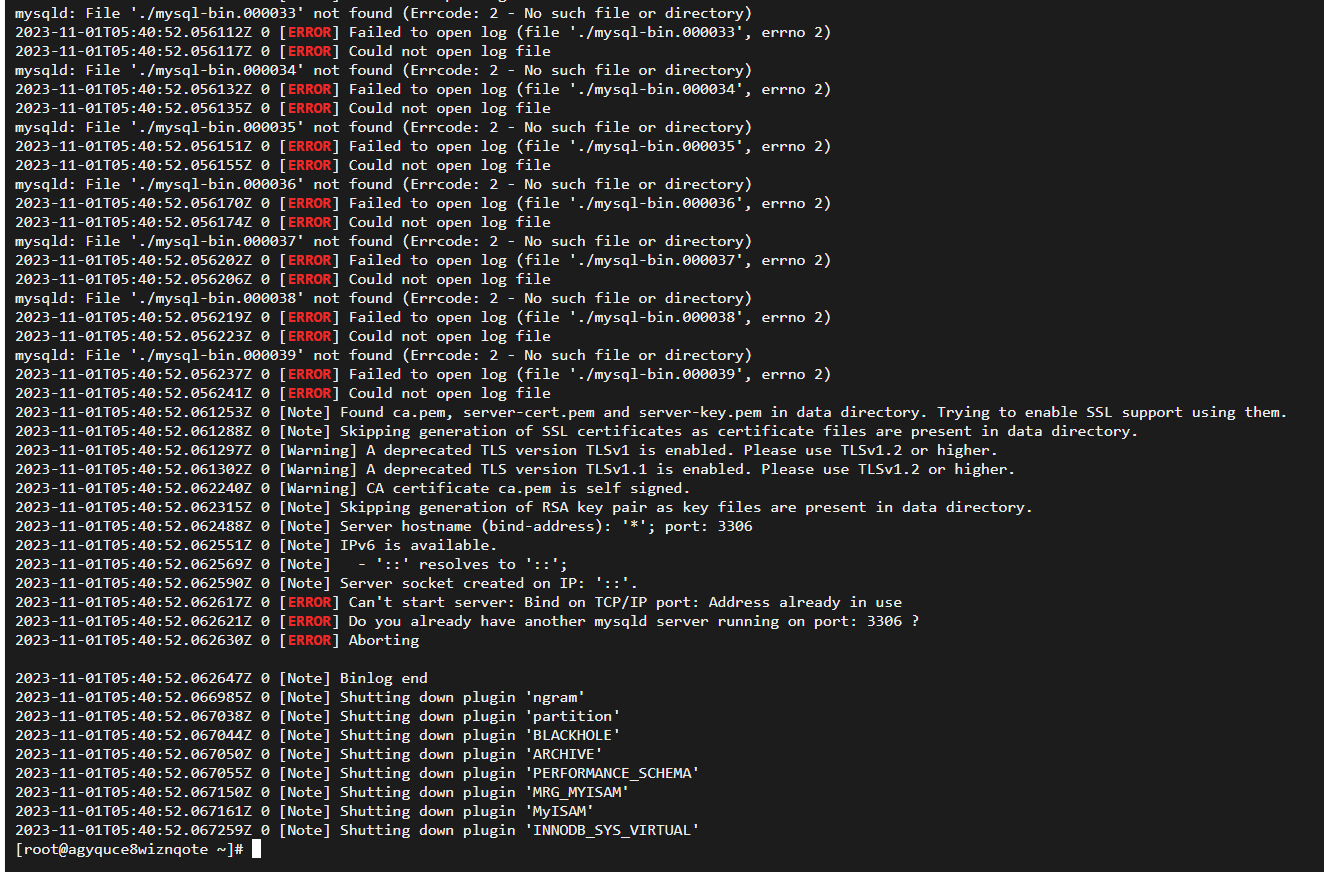The image size is (1324, 872).
Task: Click the 'Server socket created on IP' line
Action: click(326, 583)
